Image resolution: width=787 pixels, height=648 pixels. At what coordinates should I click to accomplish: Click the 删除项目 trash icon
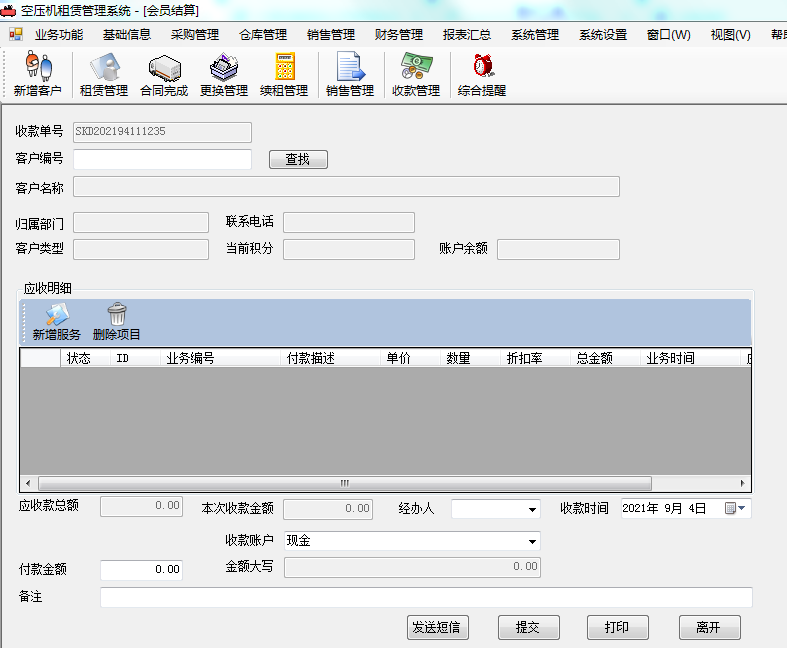tap(117, 322)
